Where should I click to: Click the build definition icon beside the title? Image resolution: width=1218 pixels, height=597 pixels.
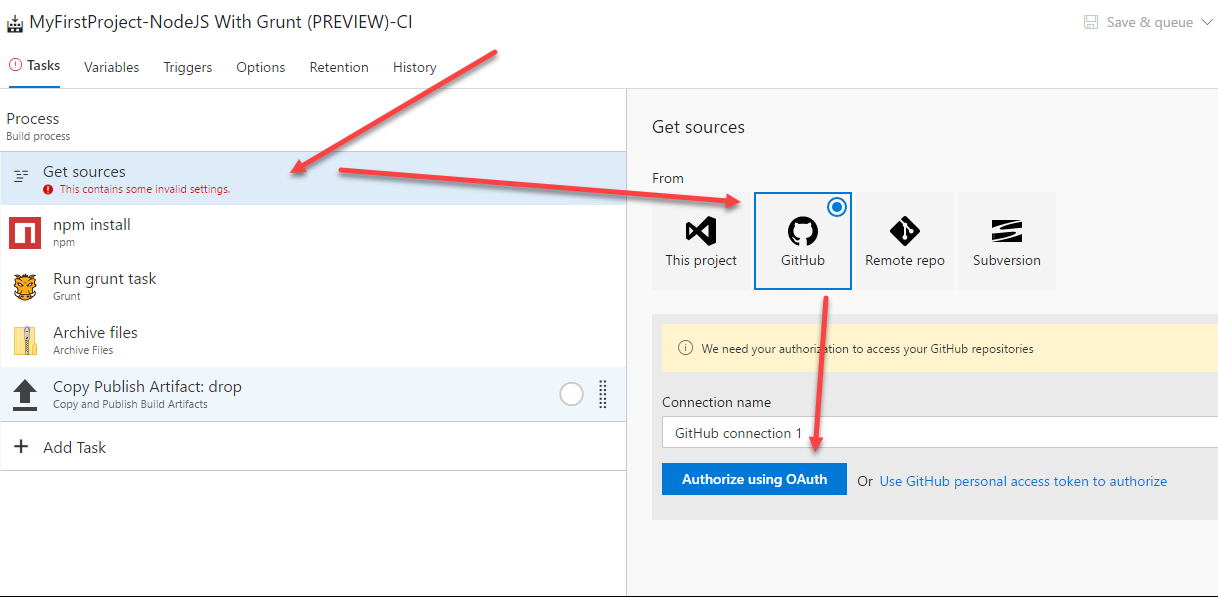click(15, 23)
